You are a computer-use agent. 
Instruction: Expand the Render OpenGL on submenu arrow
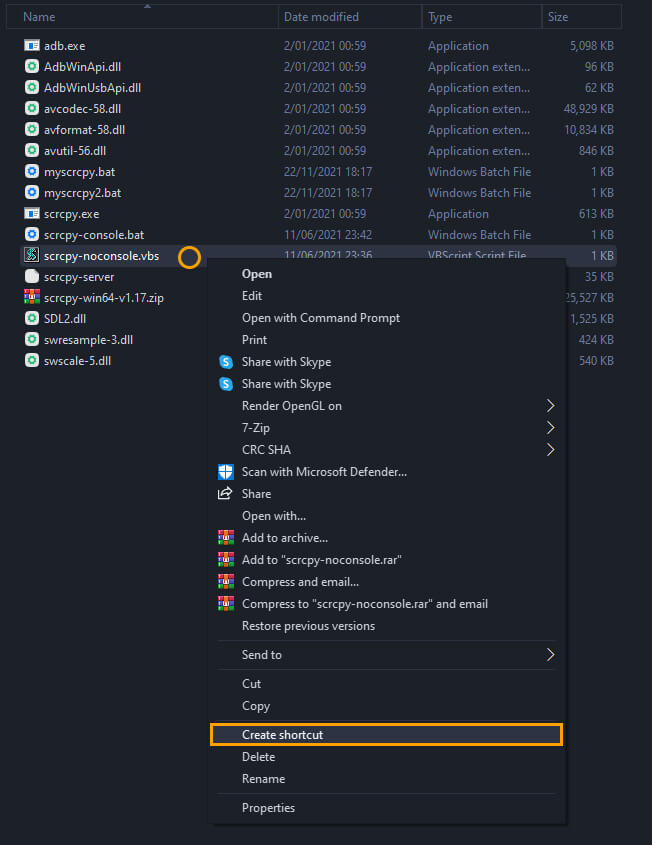(x=550, y=406)
